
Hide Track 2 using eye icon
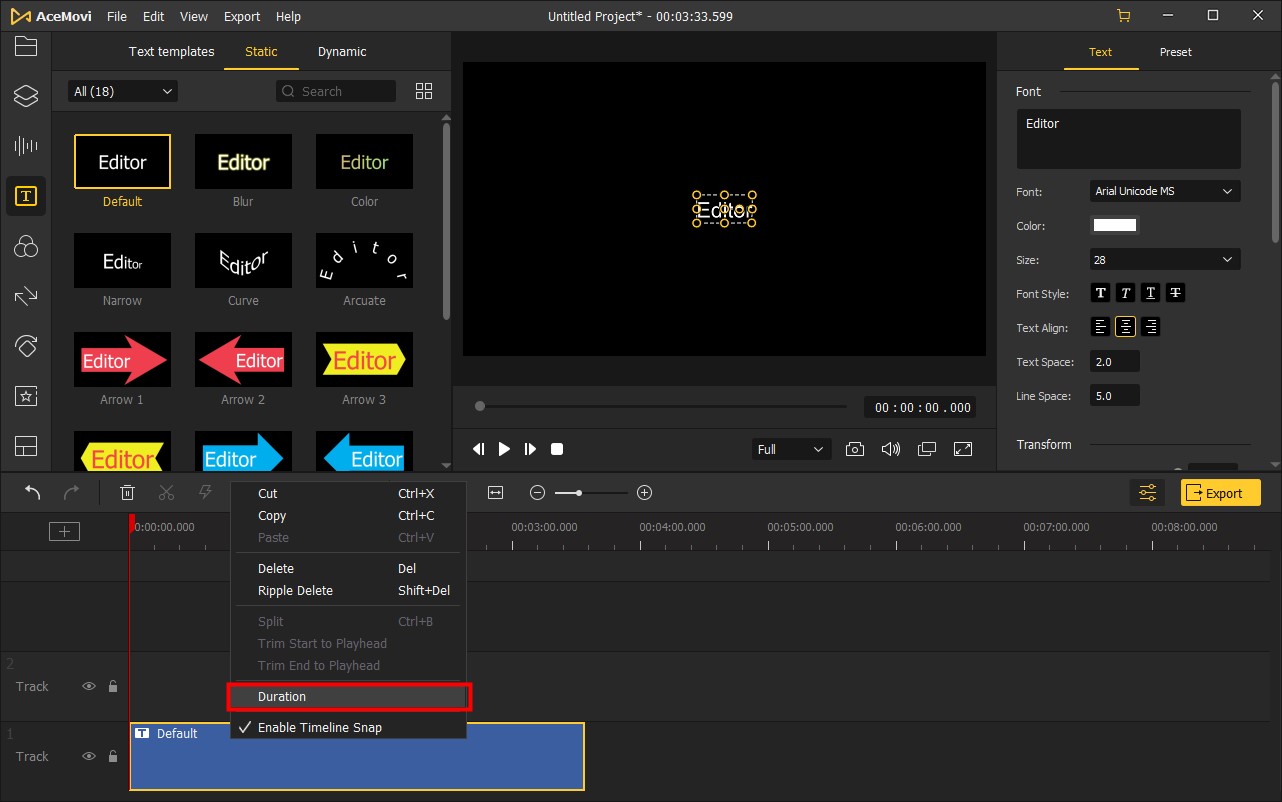click(89, 686)
